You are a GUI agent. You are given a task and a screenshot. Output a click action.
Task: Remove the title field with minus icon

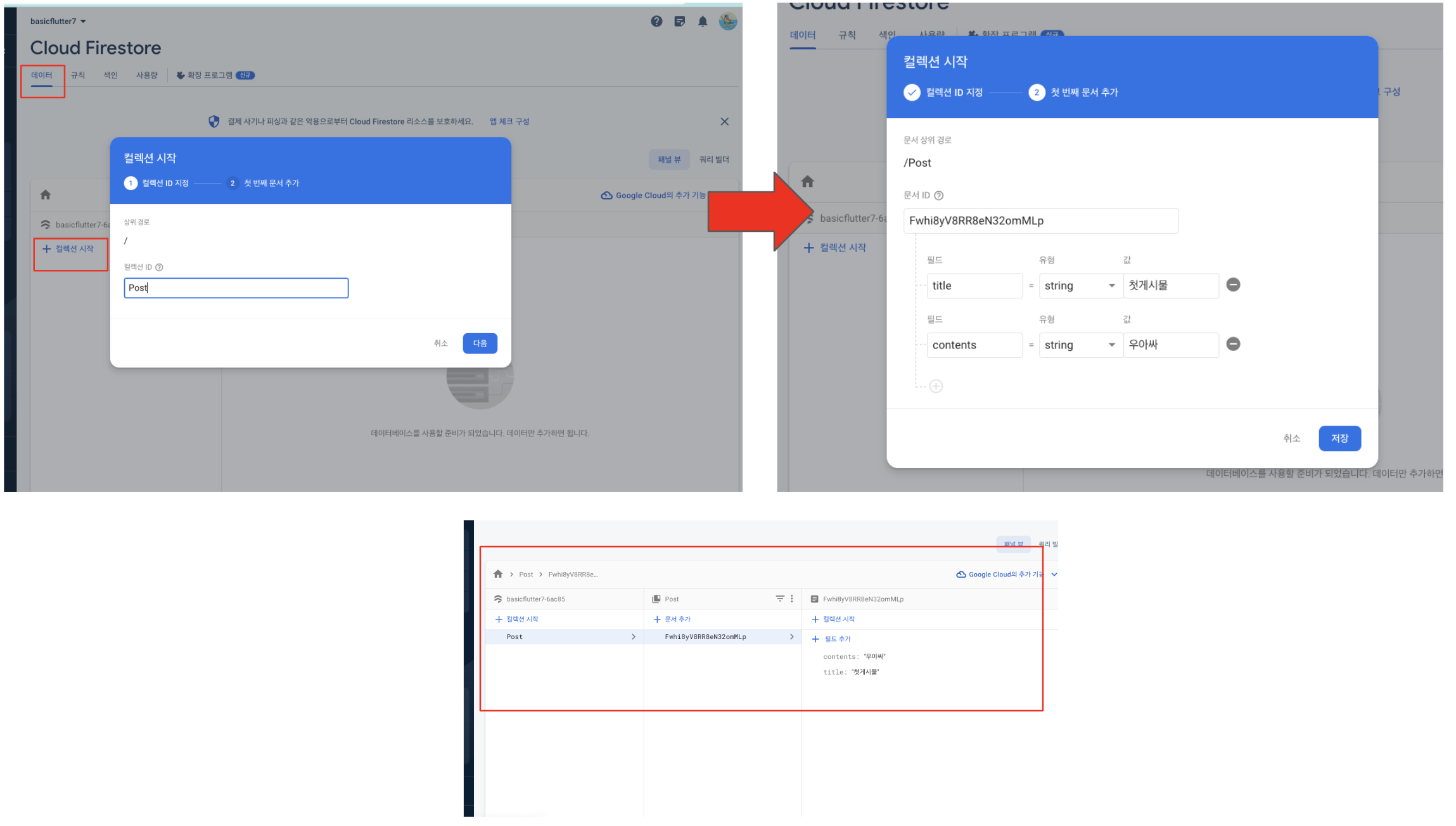point(1233,285)
